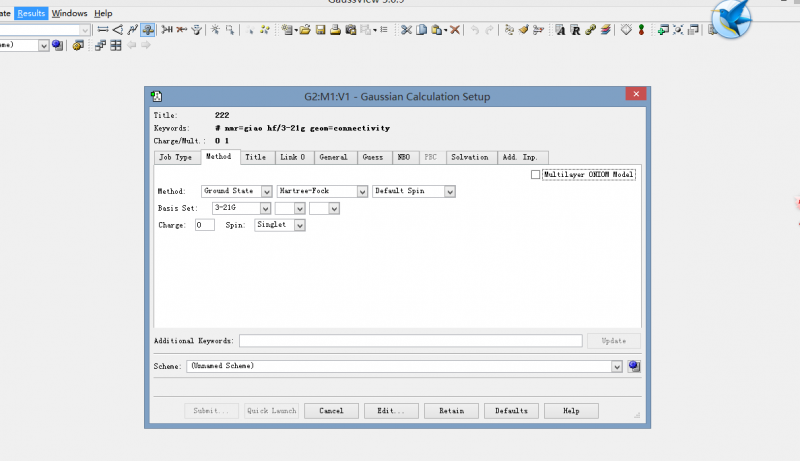Expand the 3-21G basis set dropdown

(265, 208)
